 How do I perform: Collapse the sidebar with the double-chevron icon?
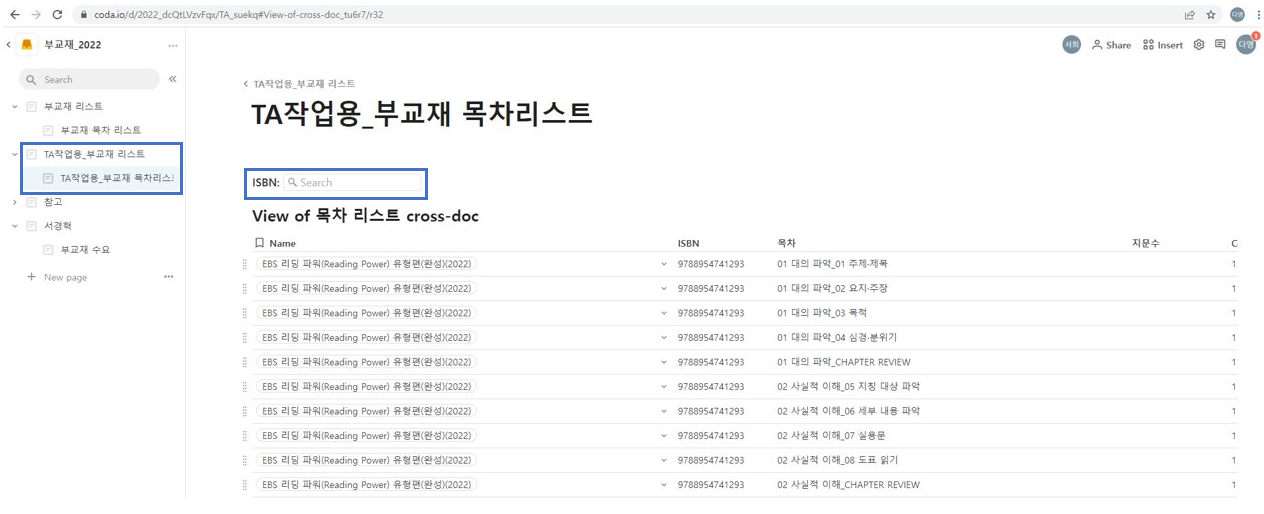click(172, 79)
